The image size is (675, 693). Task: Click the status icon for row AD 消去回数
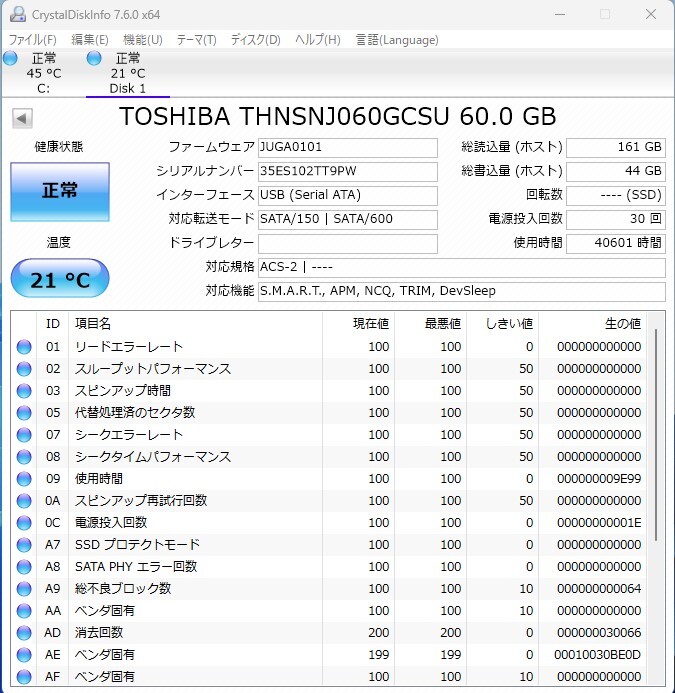point(24,633)
